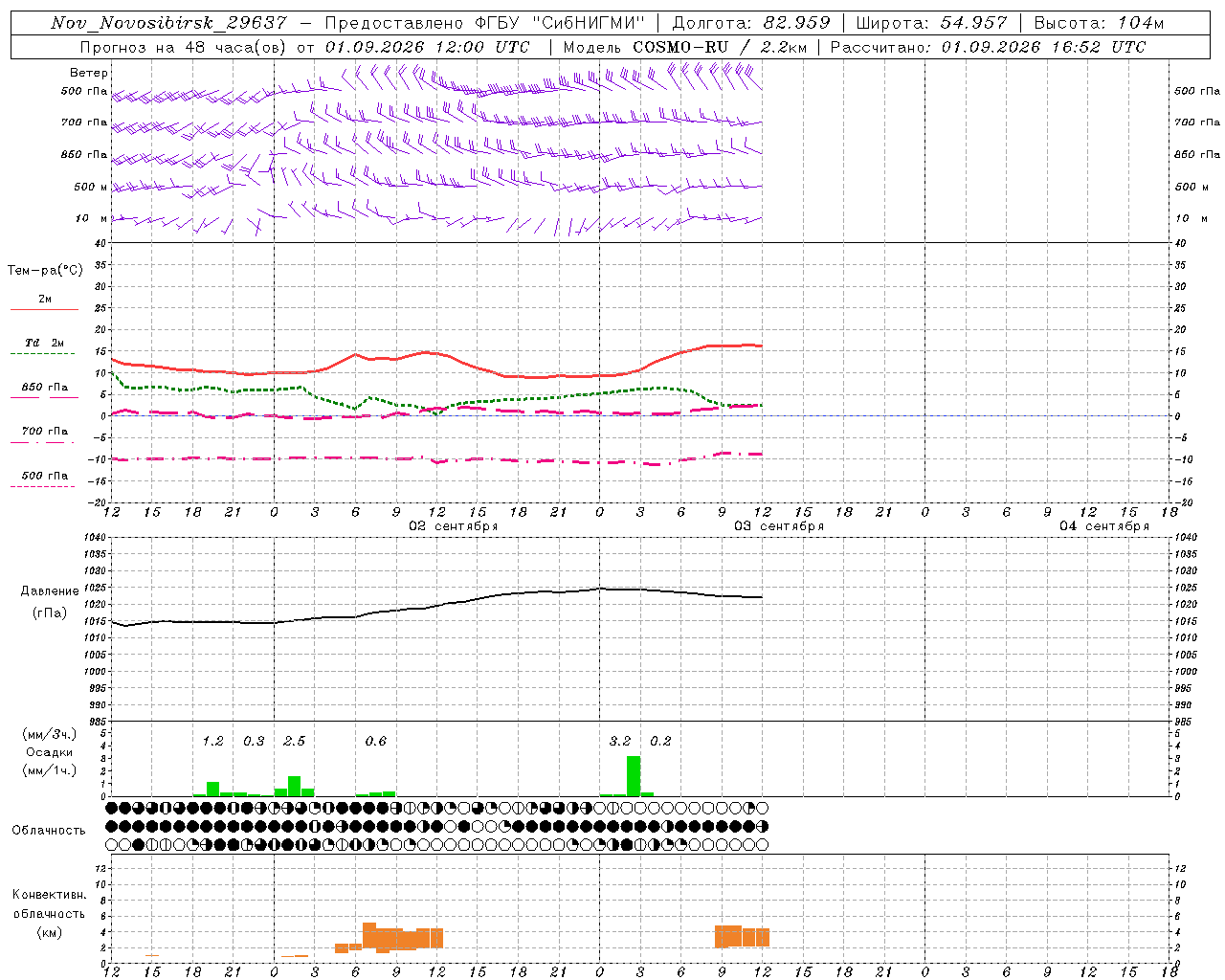
Task: Click the 0.6 precipitation amount label
Action: 376,741
